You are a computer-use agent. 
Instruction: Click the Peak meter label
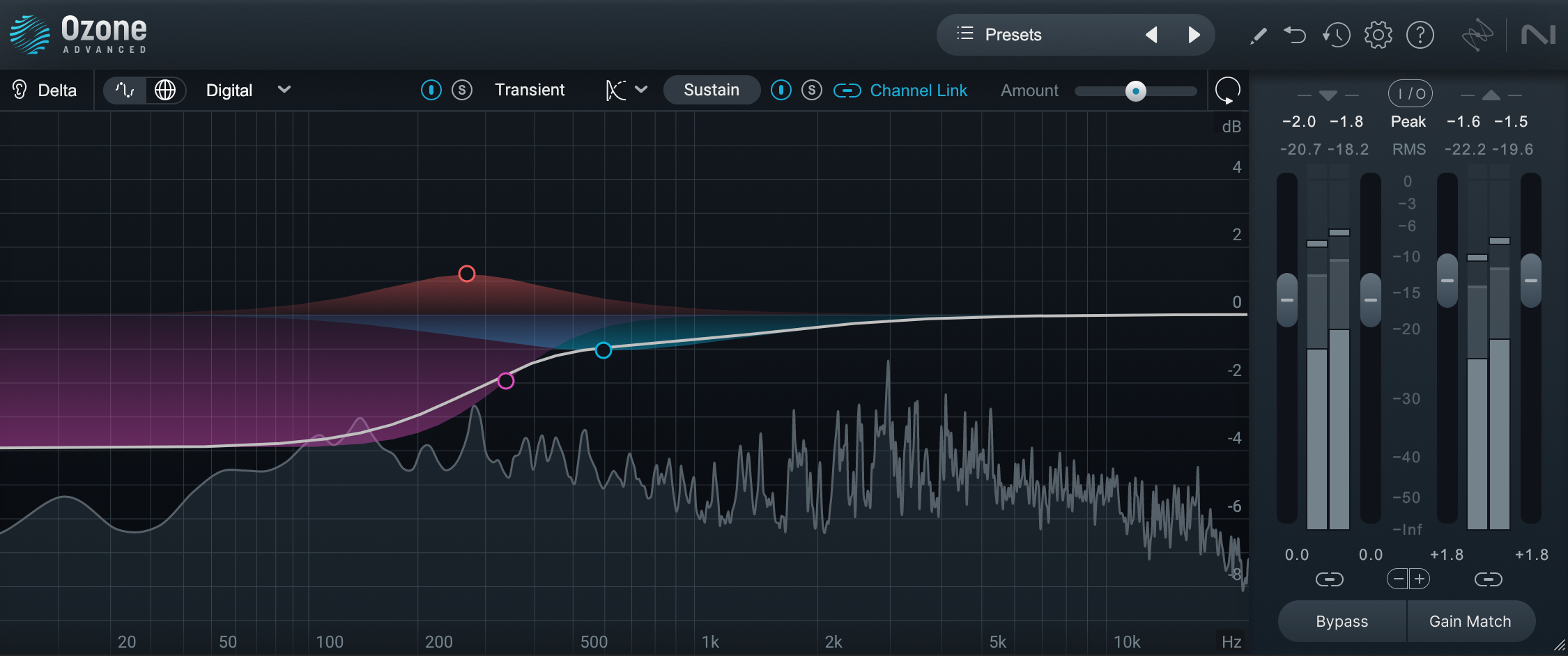1408,121
